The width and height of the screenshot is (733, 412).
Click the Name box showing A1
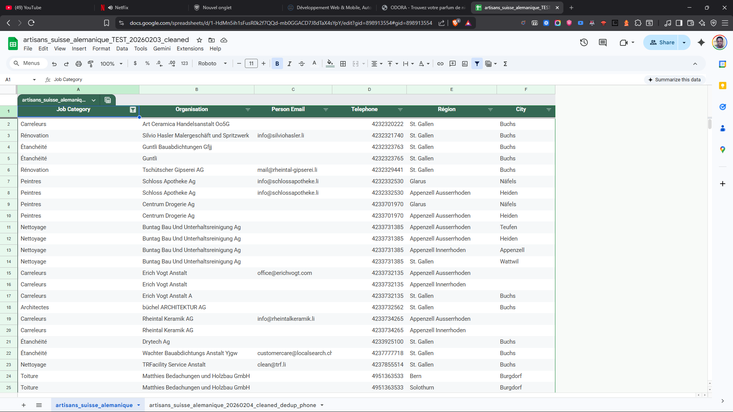point(18,79)
